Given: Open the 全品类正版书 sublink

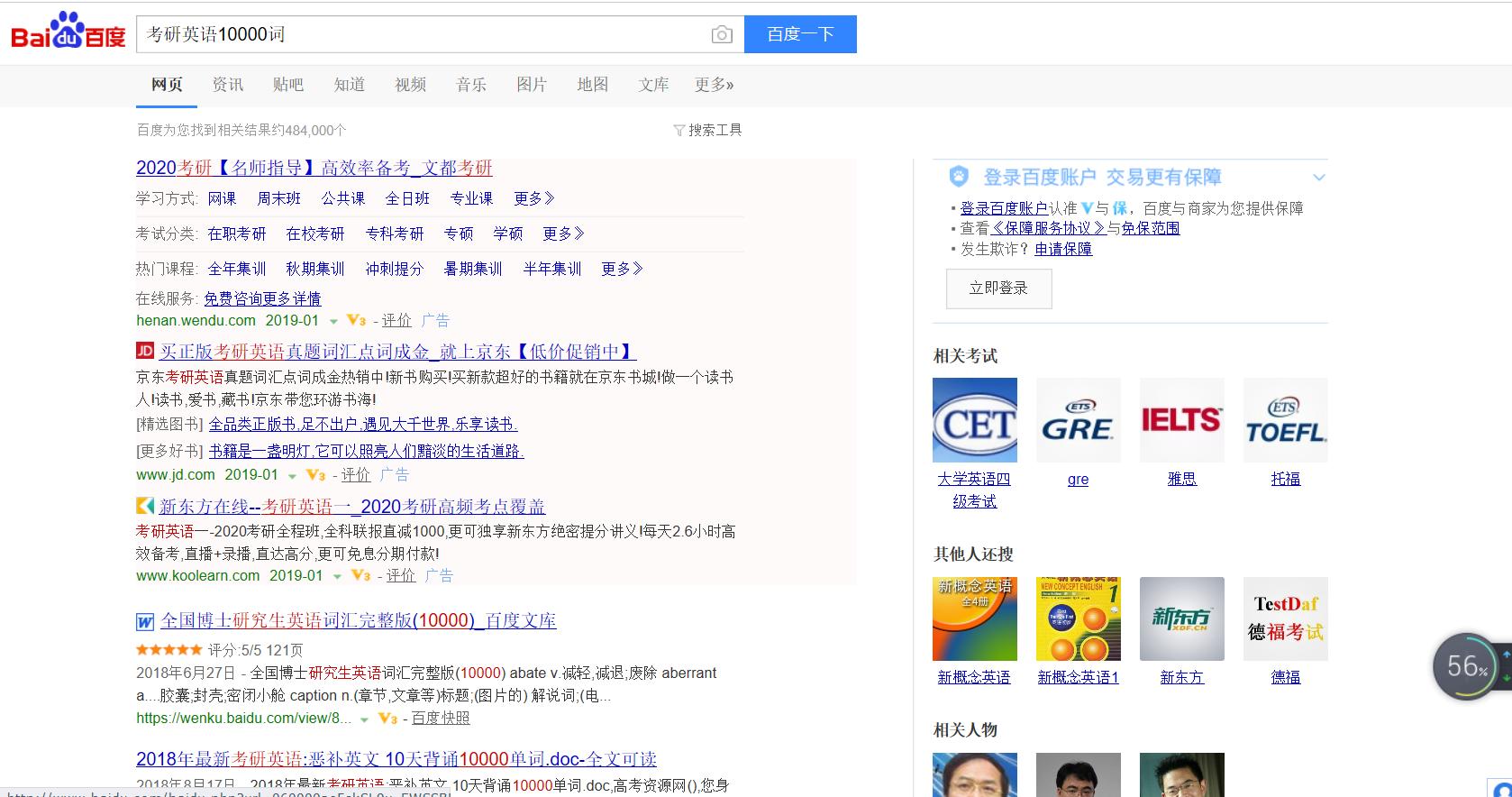Looking at the screenshot, I should pyautogui.click(x=363, y=424).
